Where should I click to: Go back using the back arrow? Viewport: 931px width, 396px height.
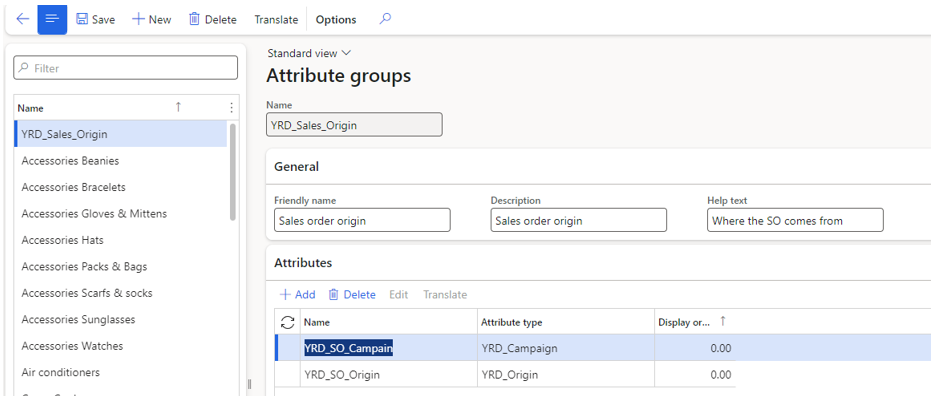point(22,19)
